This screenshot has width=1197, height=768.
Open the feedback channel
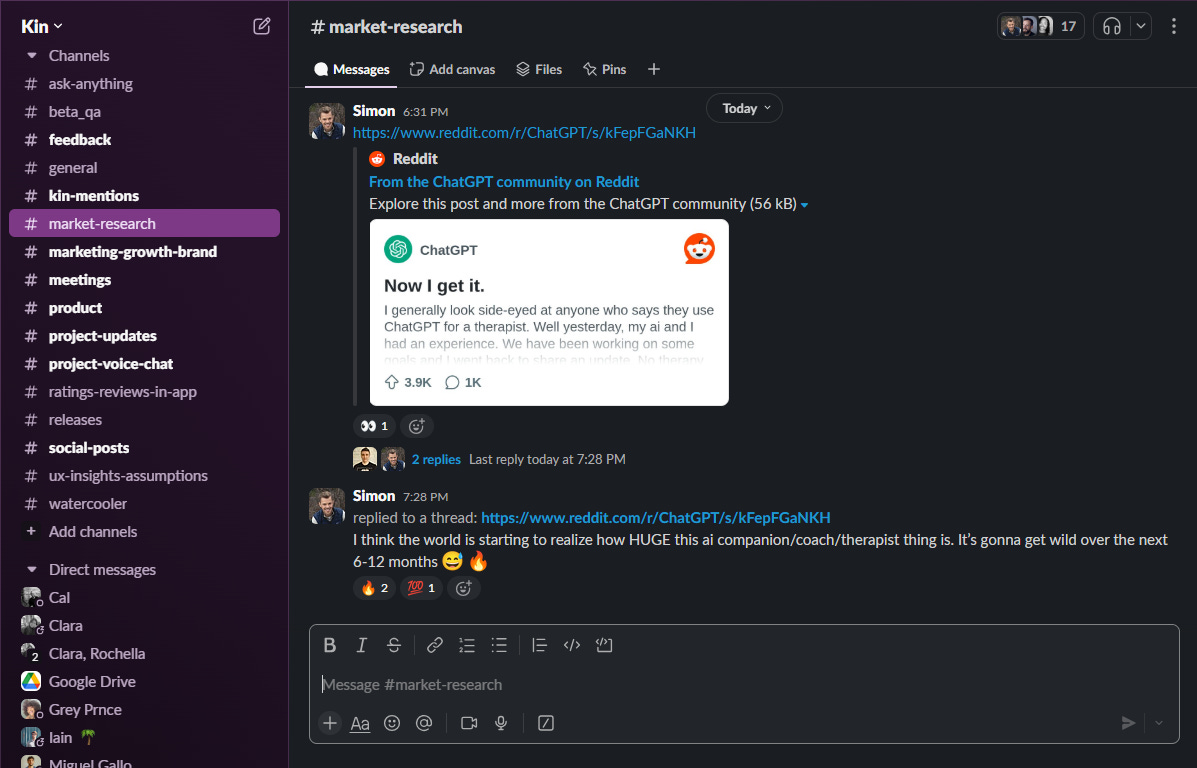[144, 140]
